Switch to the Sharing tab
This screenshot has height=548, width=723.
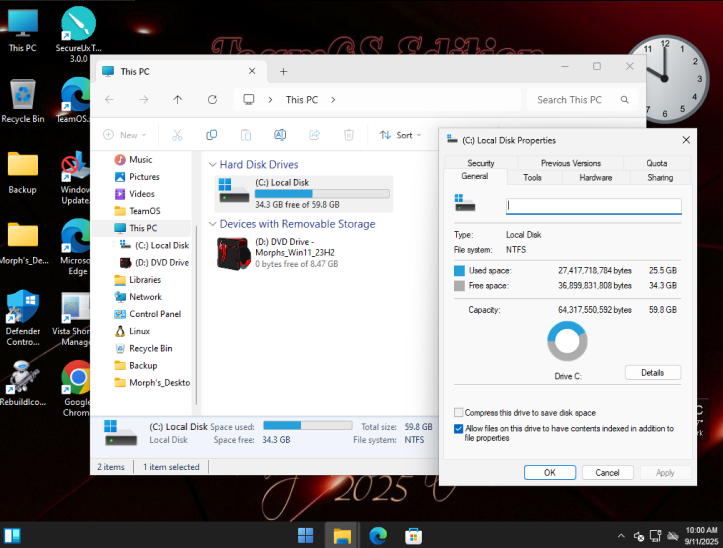[660, 178]
